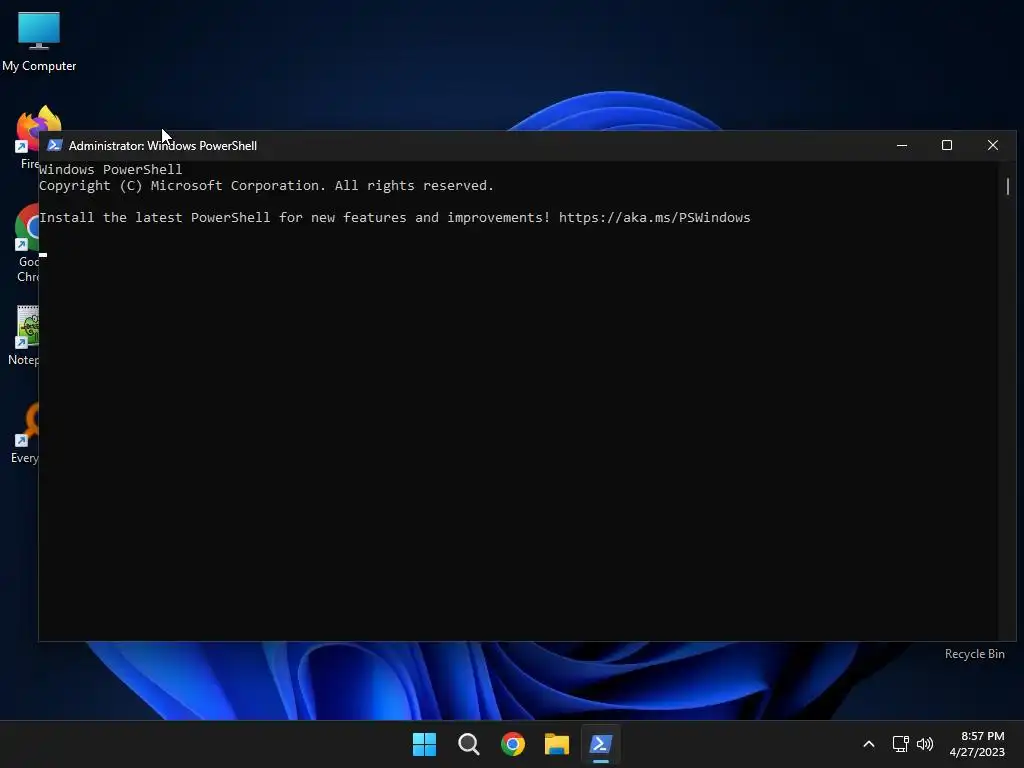Screen dimensions: 1024x768
Task: Open the Google Chrome desktop shortcut
Action: (27, 242)
